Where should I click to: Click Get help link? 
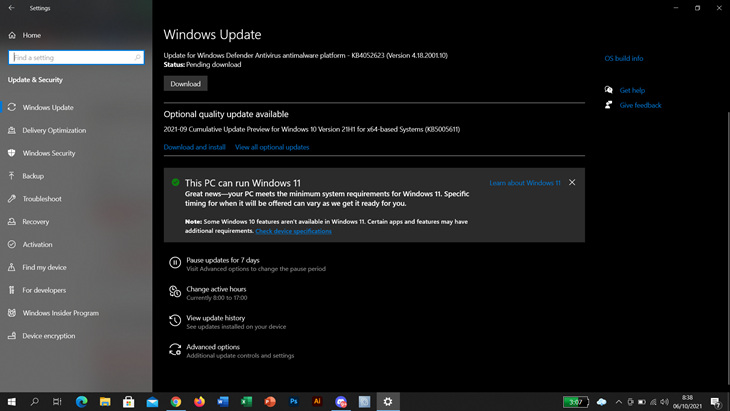(x=632, y=90)
